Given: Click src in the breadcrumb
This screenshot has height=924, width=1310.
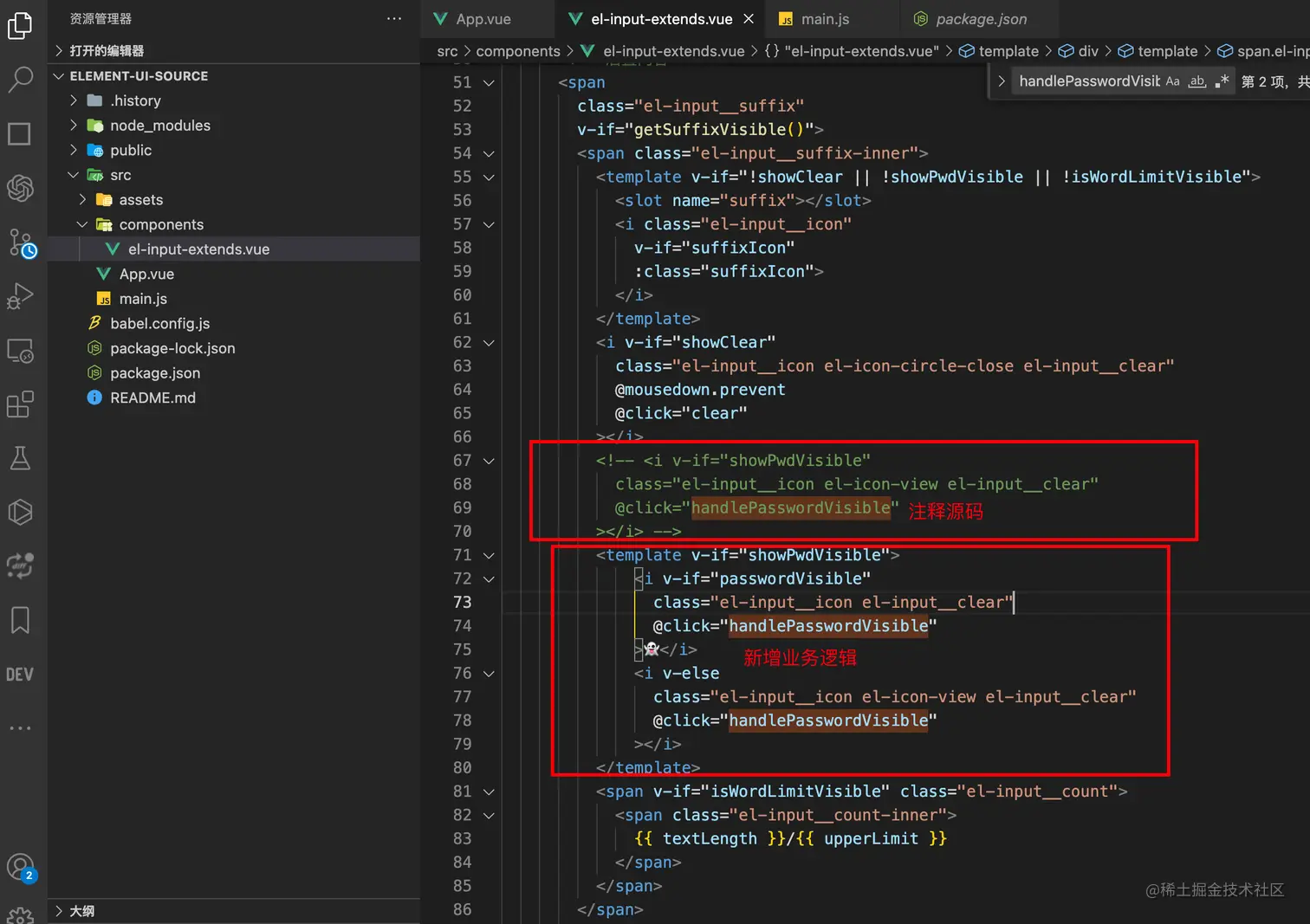Looking at the screenshot, I should tap(447, 51).
